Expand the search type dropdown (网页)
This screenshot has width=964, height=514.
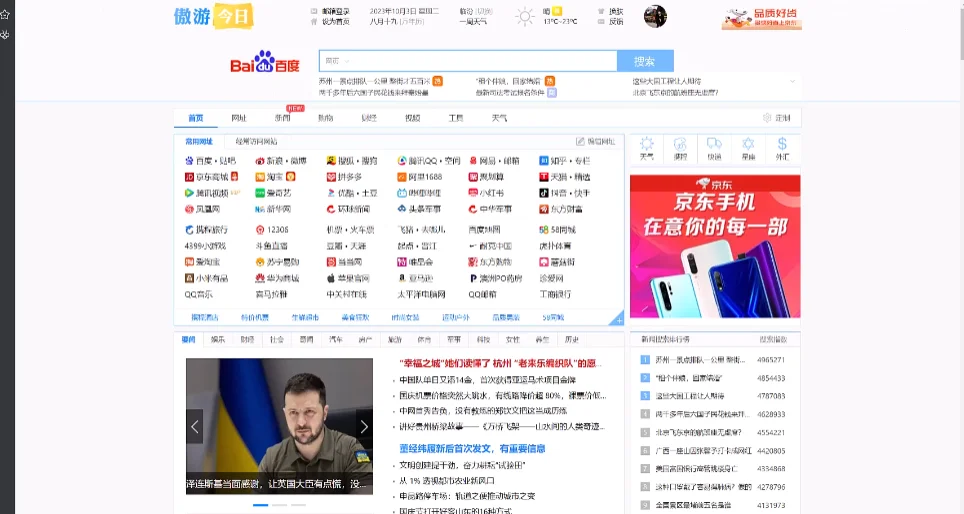[338, 61]
